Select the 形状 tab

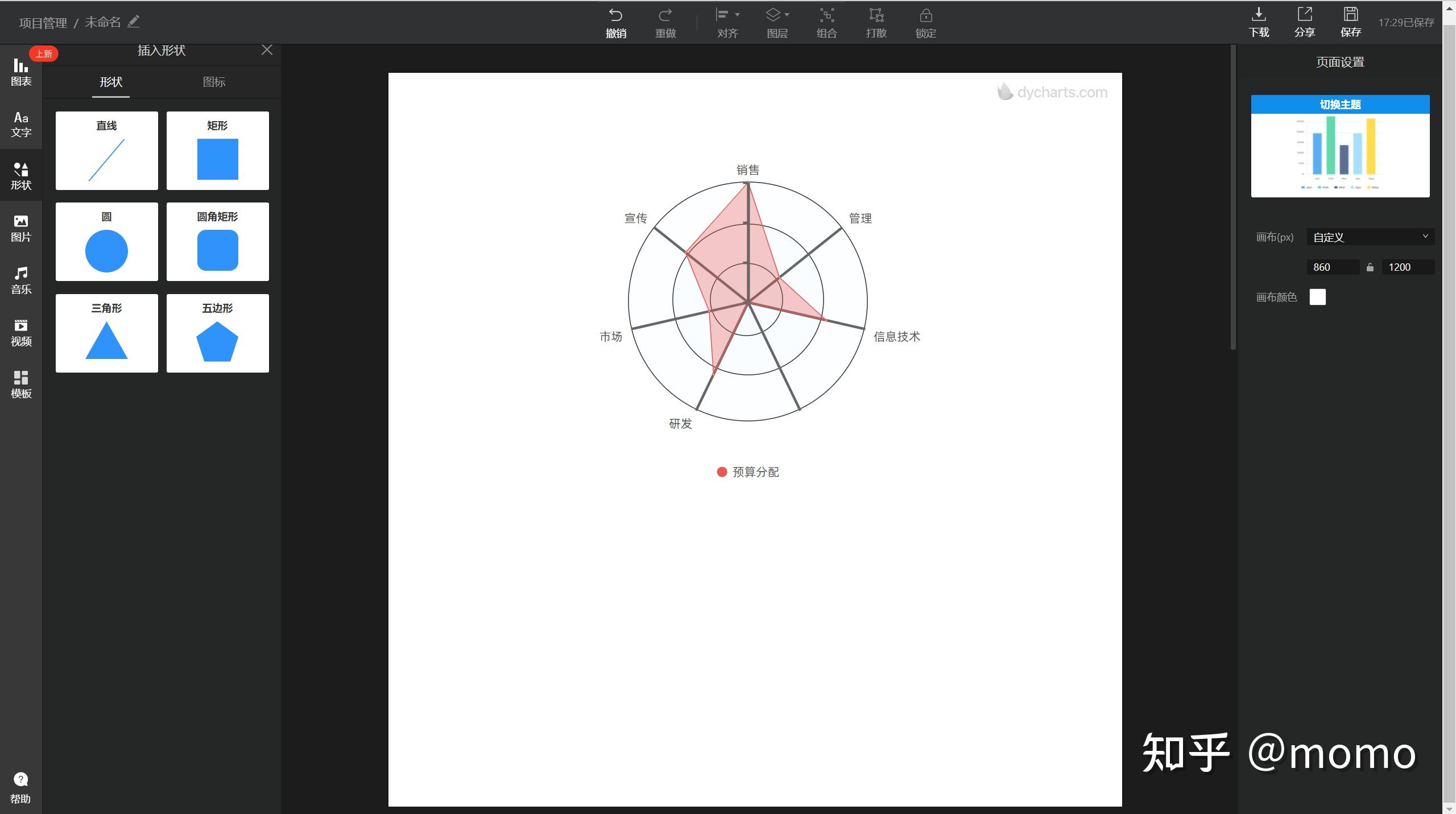[x=111, y=82]
